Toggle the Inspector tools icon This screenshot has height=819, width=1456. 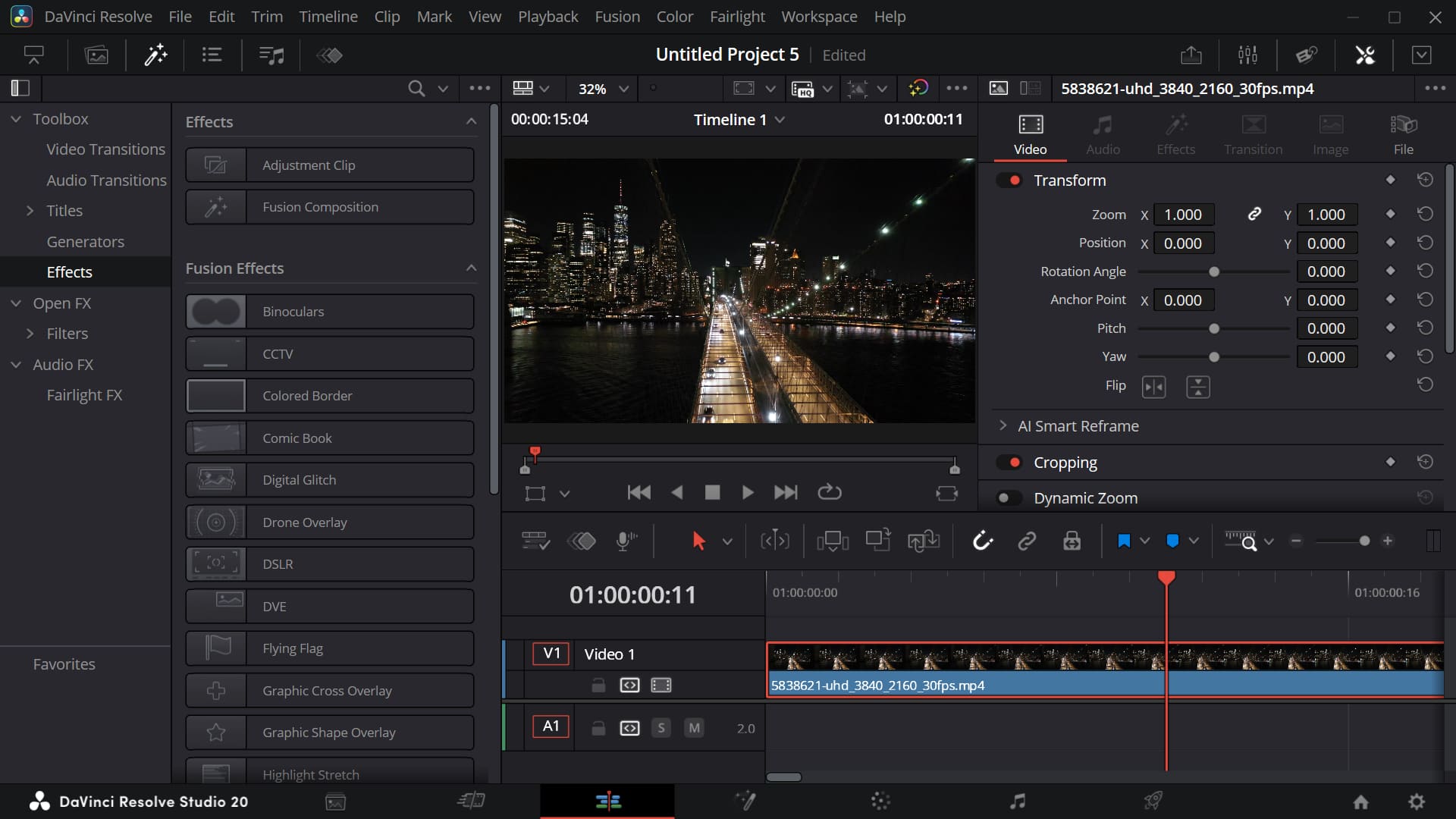point(1365,55)
